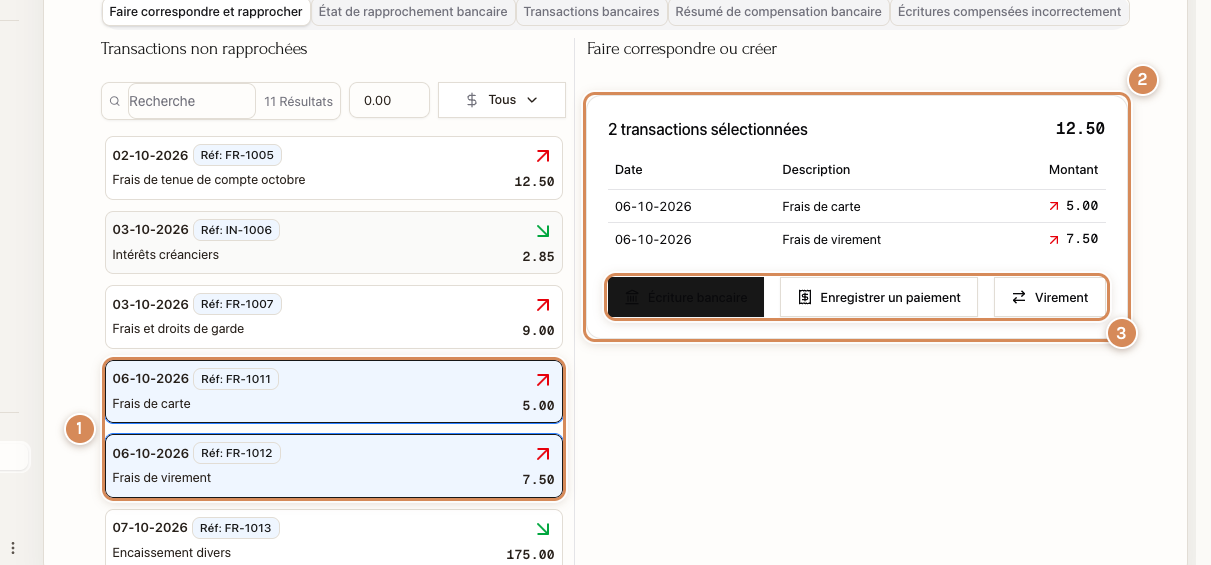Click the Réf: FR-1007 badge

pyautogui.click(x=237, y=304)
